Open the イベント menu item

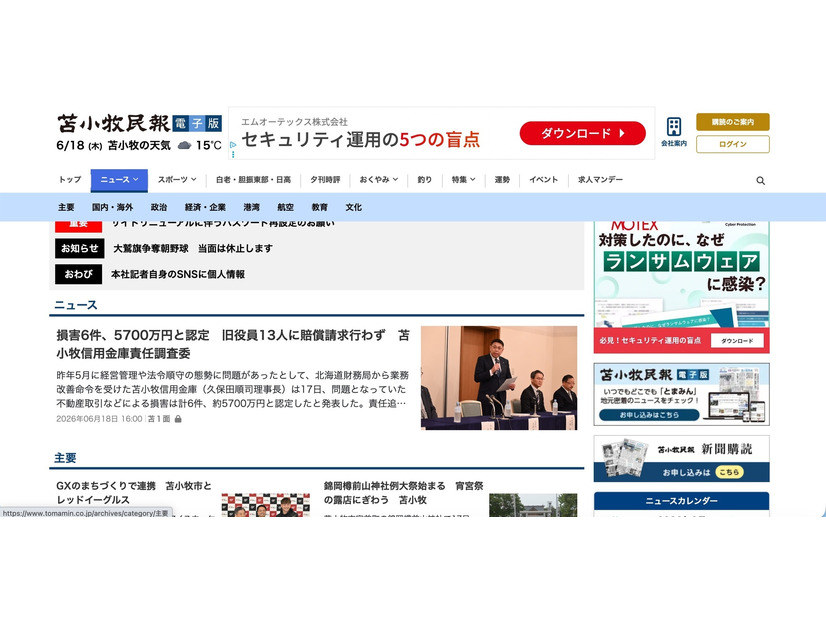coord(543,180)
